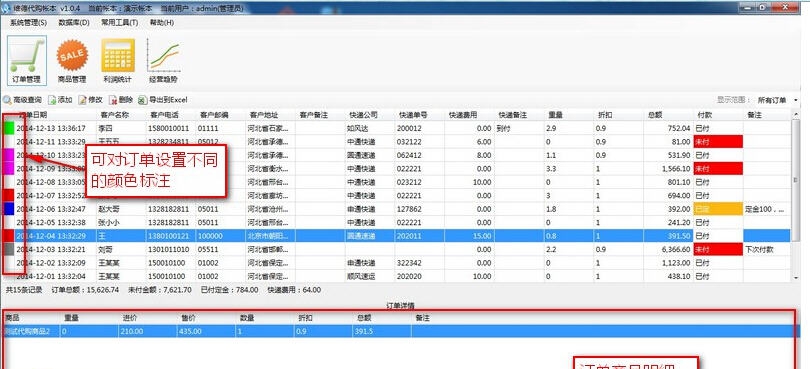Click tracking number 322342
Image resolution: width=810 pixels, height=369 pixels.
click(x=409, y=263)
